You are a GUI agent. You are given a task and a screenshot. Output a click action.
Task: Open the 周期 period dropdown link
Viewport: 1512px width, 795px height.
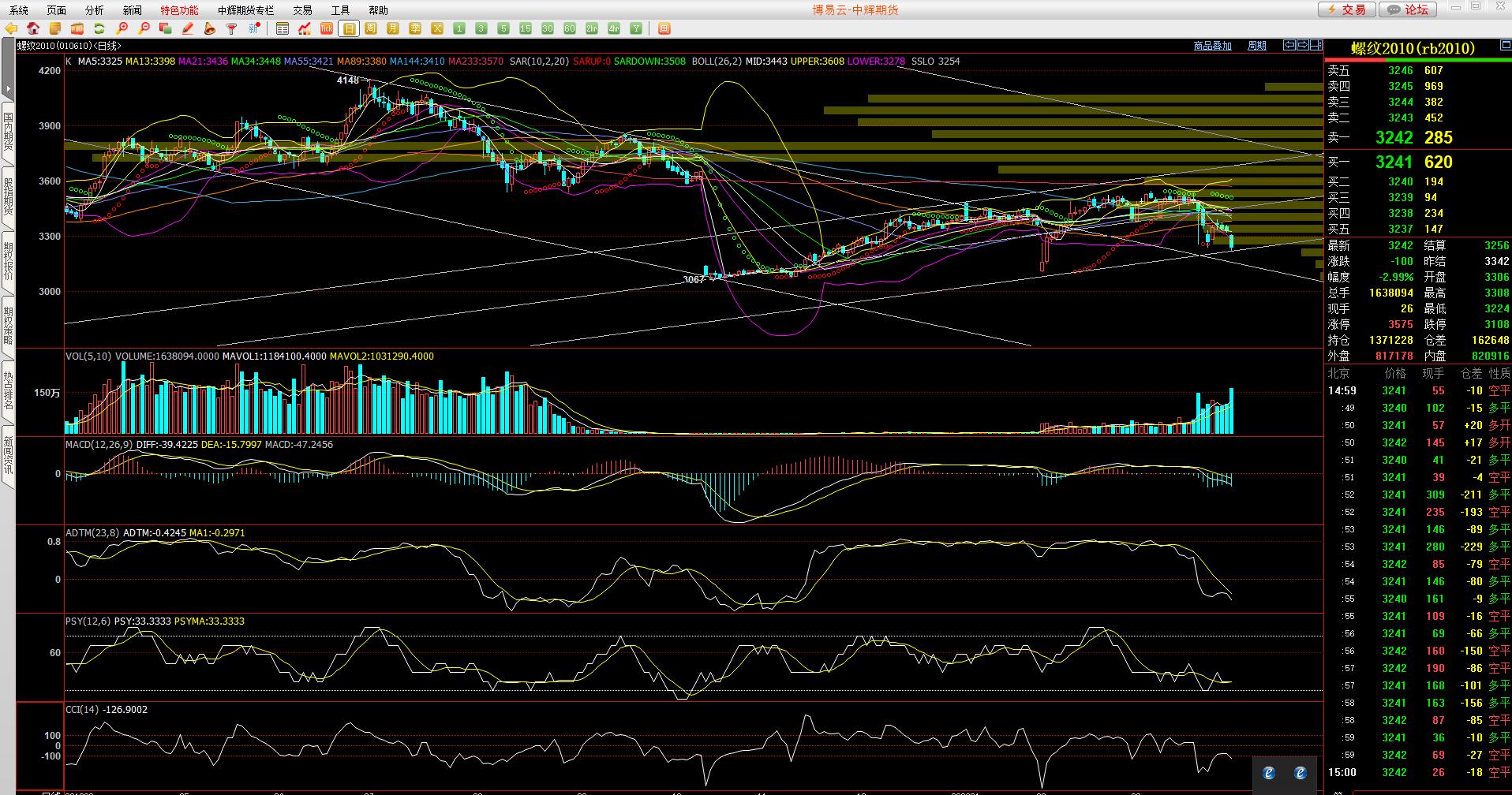1256,46
